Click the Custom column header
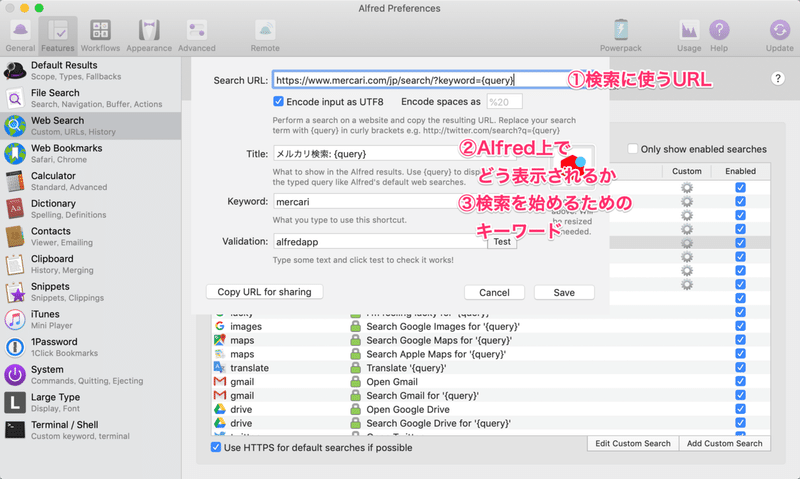Image resolution: width=800 pixels, height=479 pixels. [686, 171]
